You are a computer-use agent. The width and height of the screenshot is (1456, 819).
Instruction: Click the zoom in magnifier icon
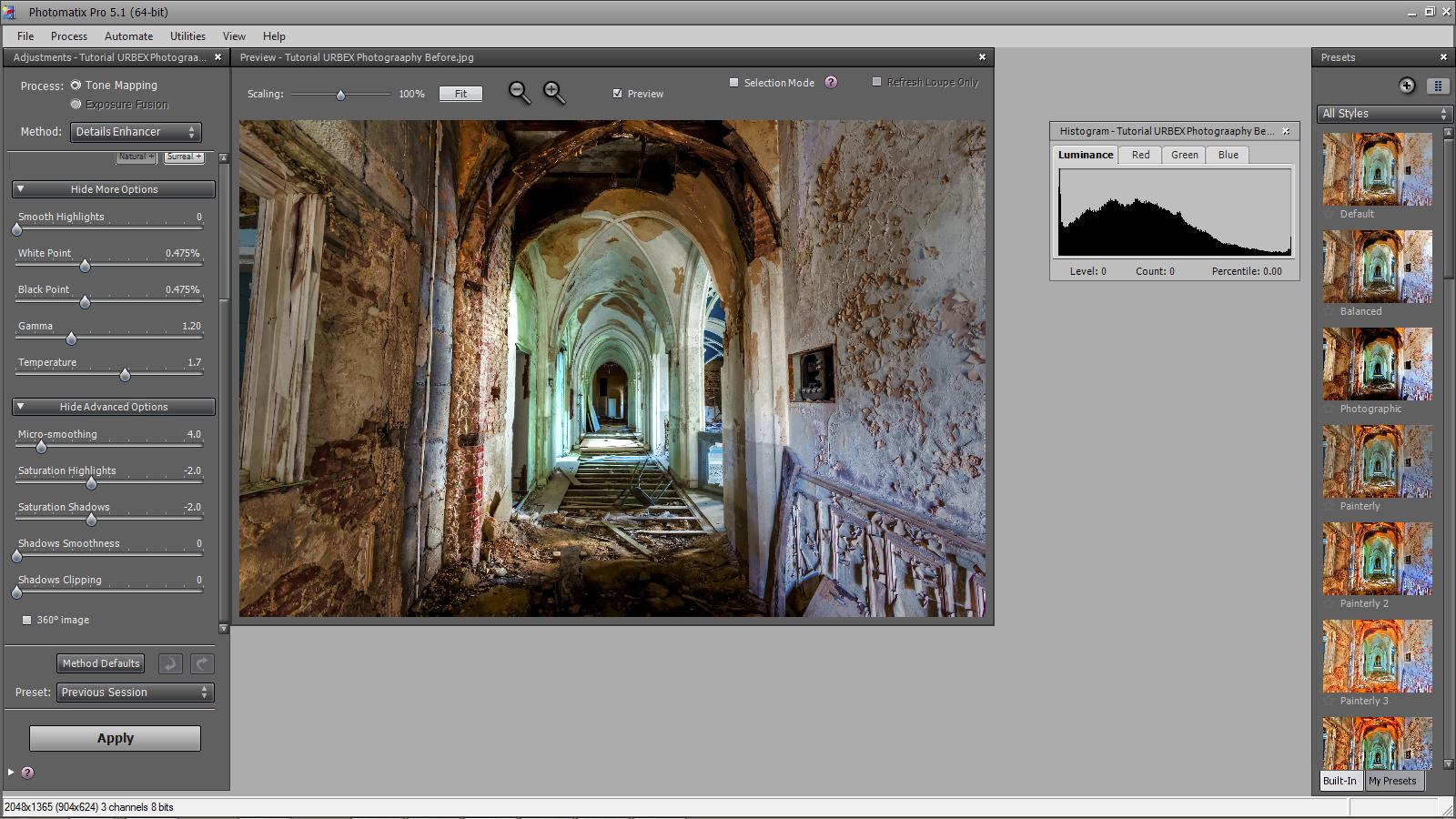[553, 92]
